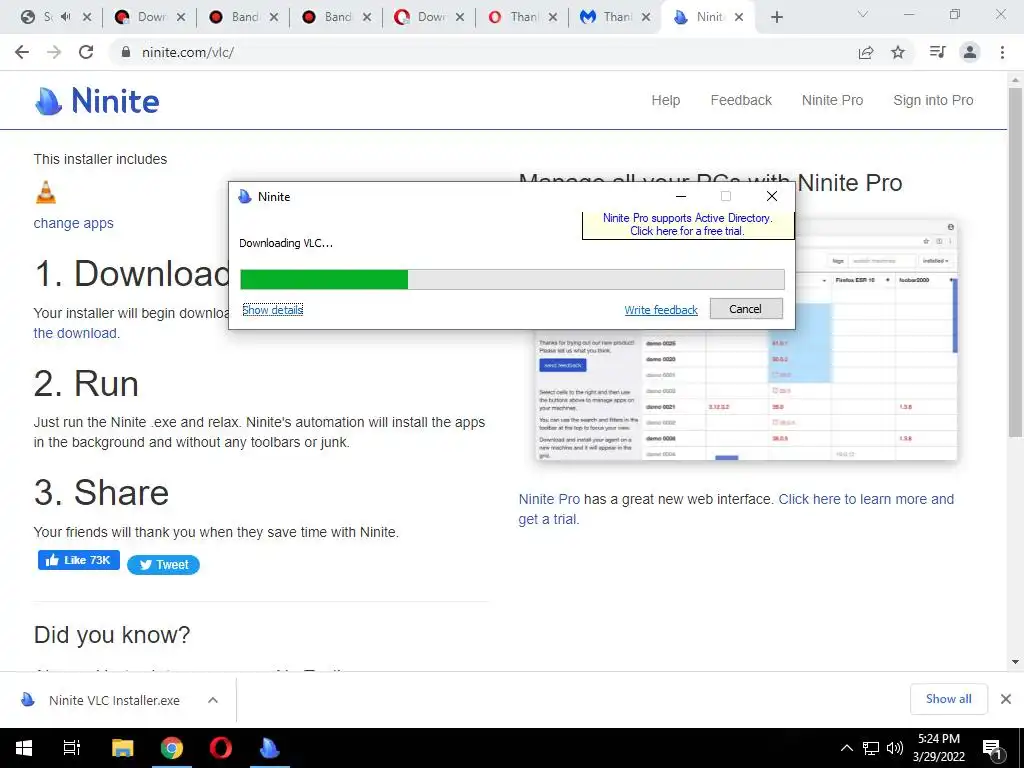Open the Chrome profile avatar

tap(970, 52)
